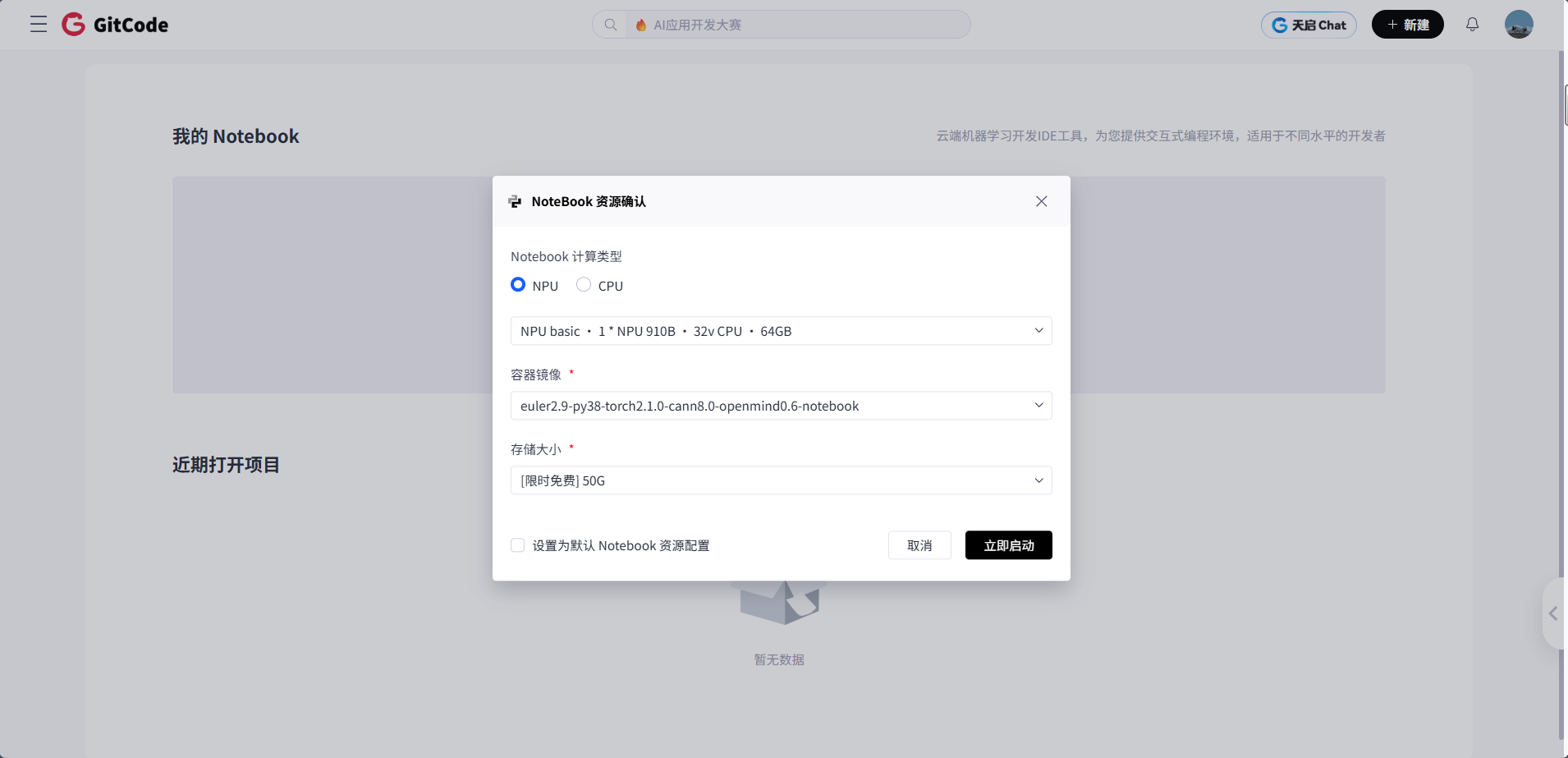Click the search magnifier icon

[611, 25]
